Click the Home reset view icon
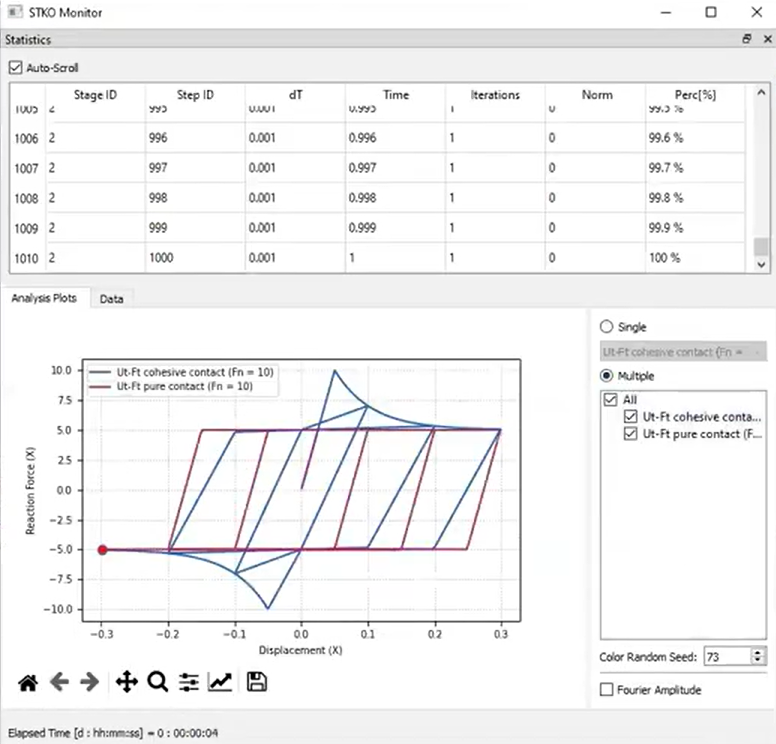Image resolution: width=776 pixels, height=744 pixels. point(28,682)
